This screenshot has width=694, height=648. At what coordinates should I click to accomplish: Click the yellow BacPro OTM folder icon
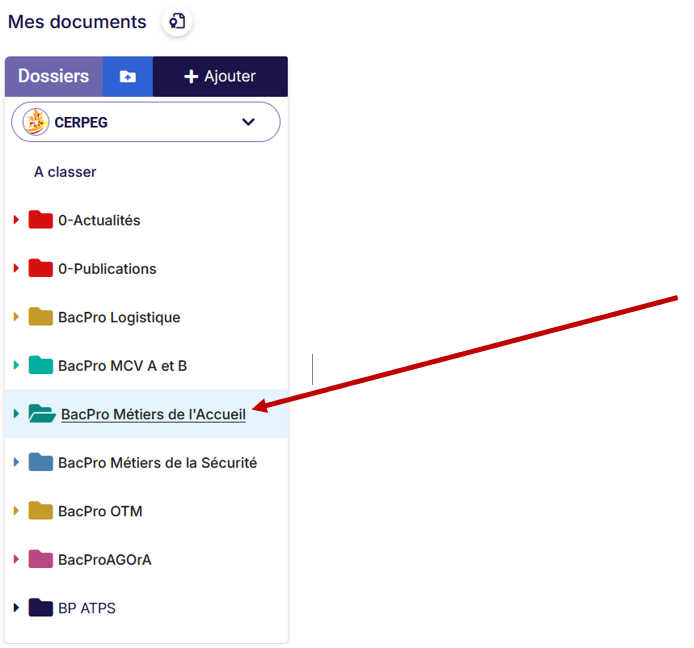tap(41, 511)
